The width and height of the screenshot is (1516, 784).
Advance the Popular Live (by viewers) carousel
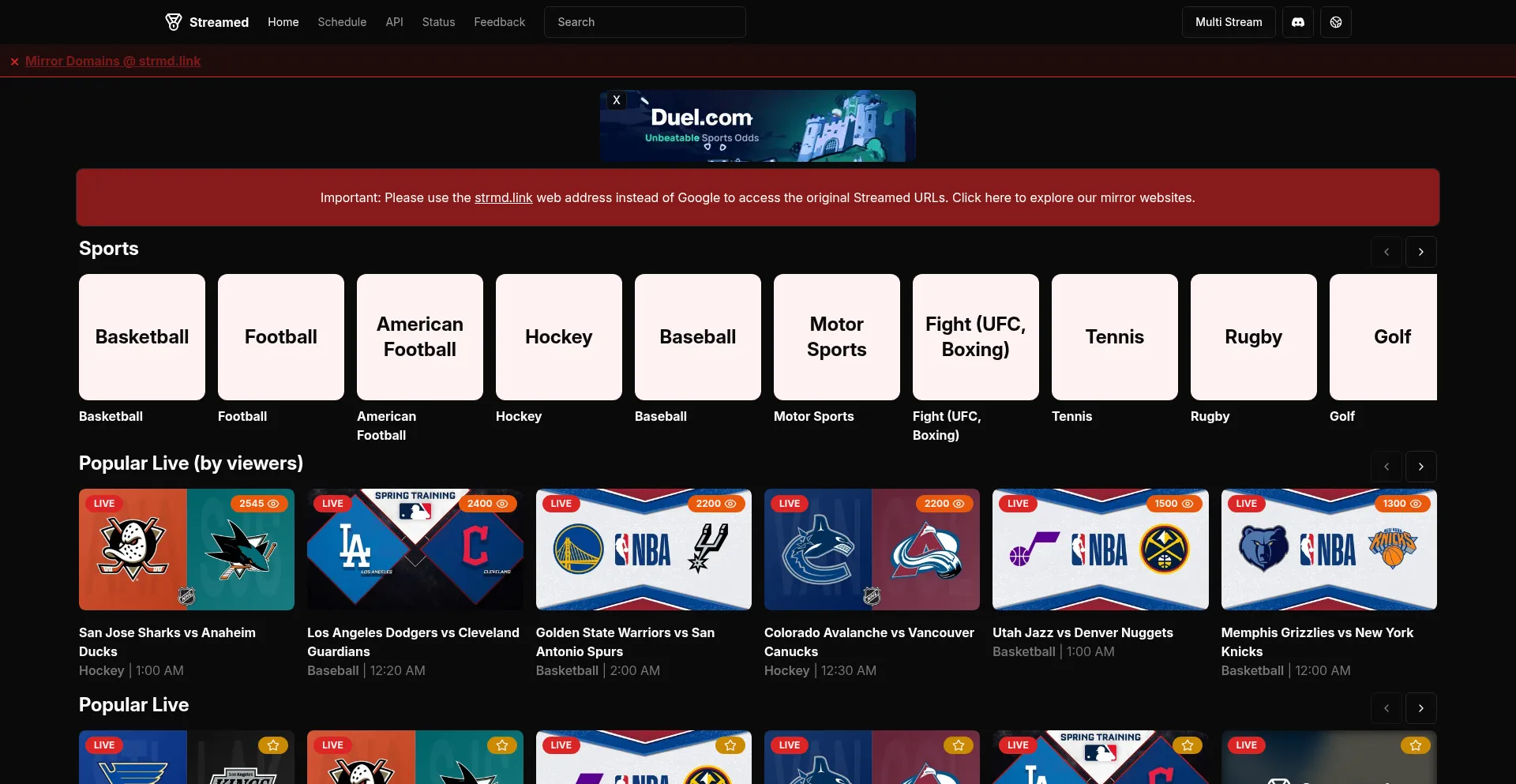1421,467
